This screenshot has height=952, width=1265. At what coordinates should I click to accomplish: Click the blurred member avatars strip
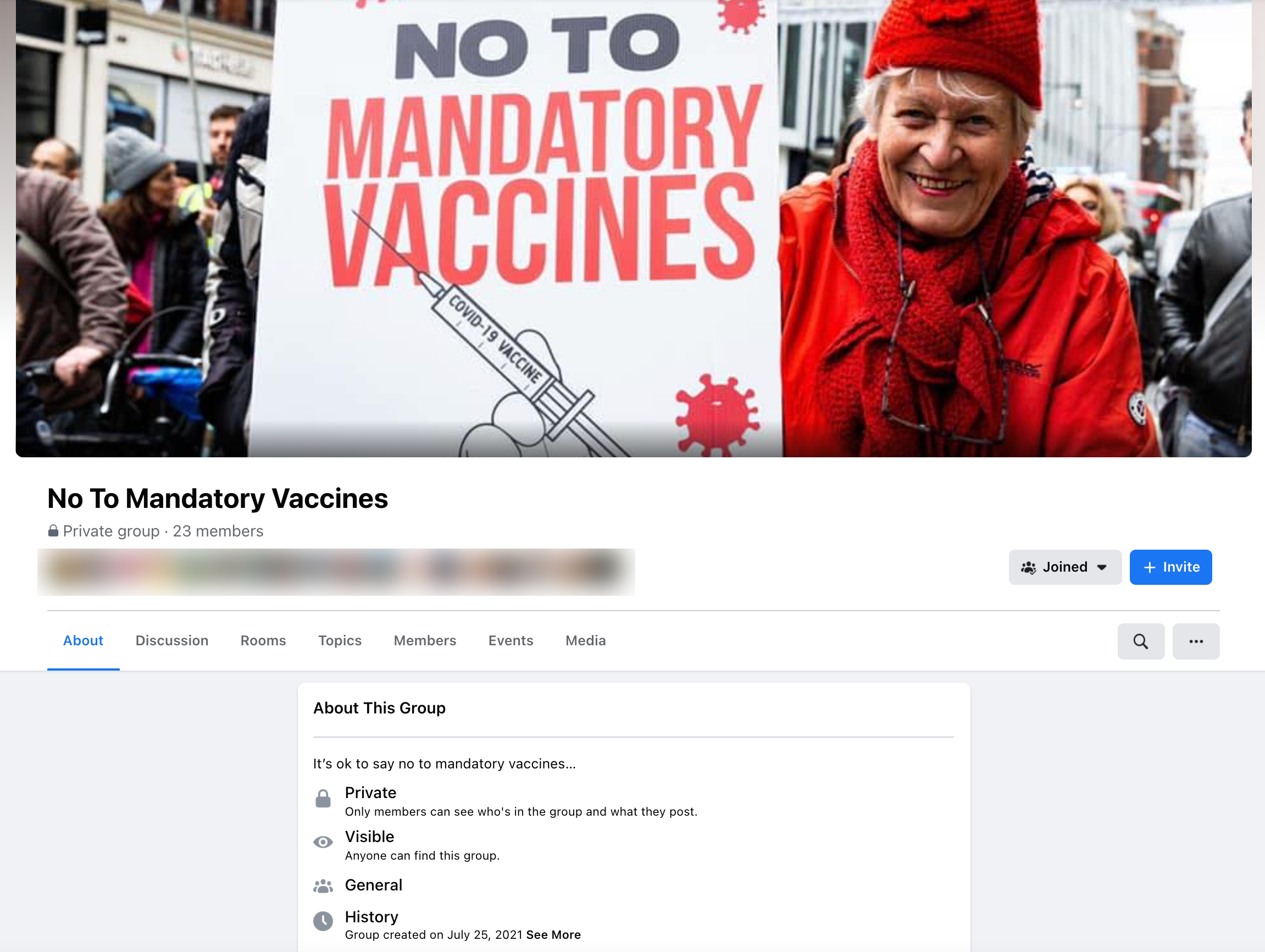[336, 572]
